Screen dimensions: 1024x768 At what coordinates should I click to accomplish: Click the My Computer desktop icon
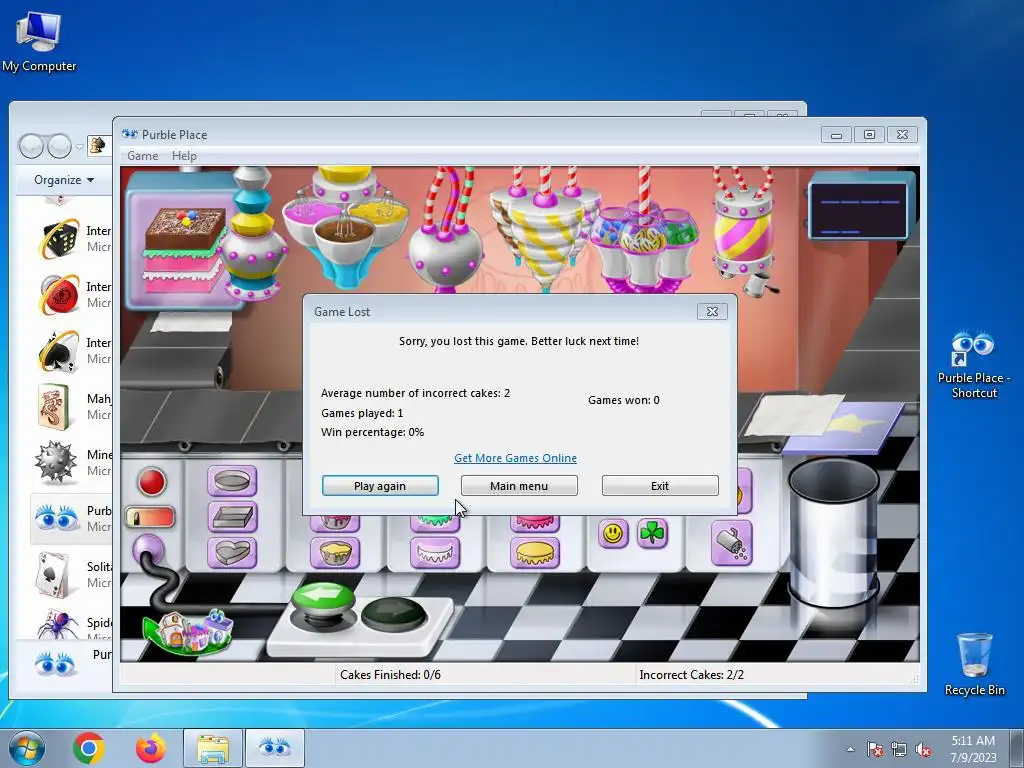click(39, 41)
